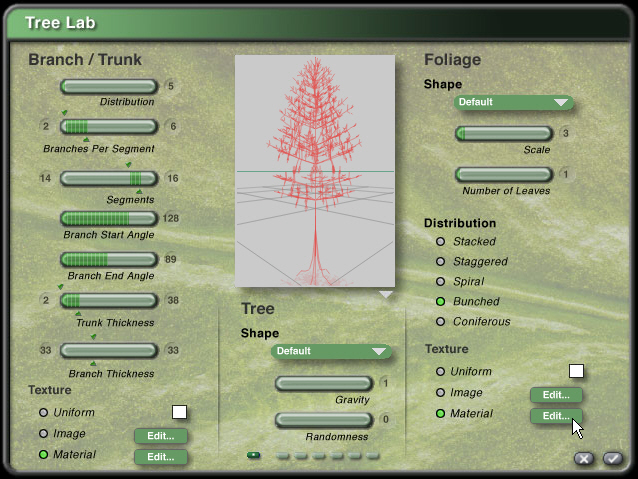Adjust the Branch Start Angle slider
The height and width of the screenshot is (479, 638).
point(109,219)
